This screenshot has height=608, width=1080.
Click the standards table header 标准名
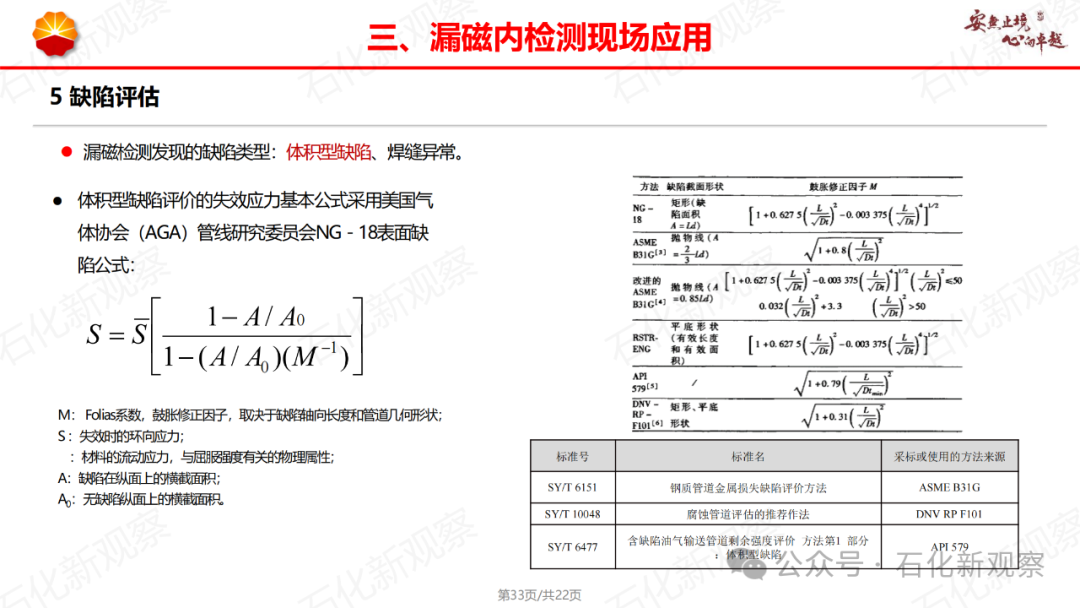(x=748, y=457)
